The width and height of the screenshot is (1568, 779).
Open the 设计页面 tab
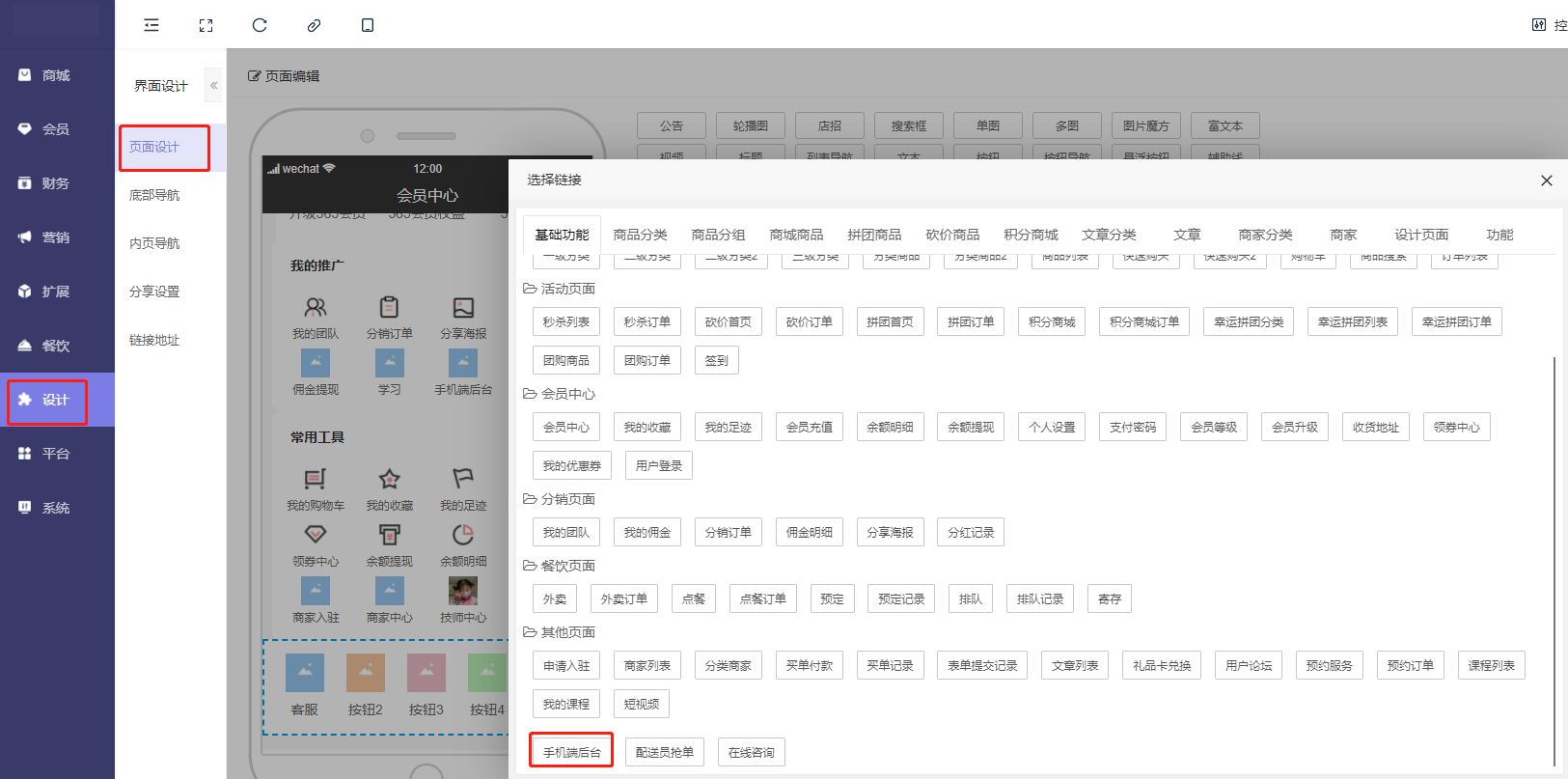pyautogui.click(x=1420, y=235)
